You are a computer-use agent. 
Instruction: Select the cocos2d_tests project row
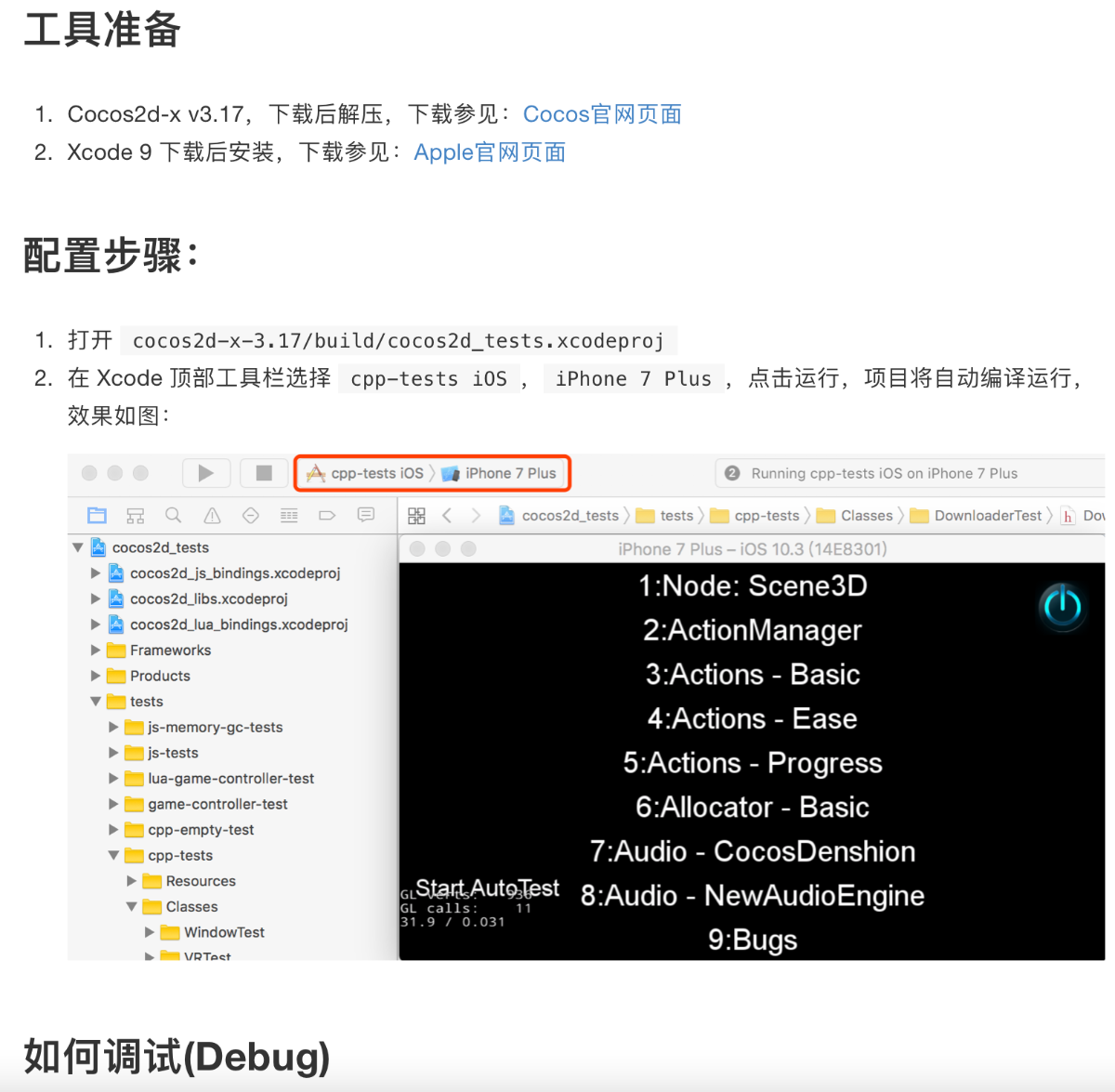232,547
